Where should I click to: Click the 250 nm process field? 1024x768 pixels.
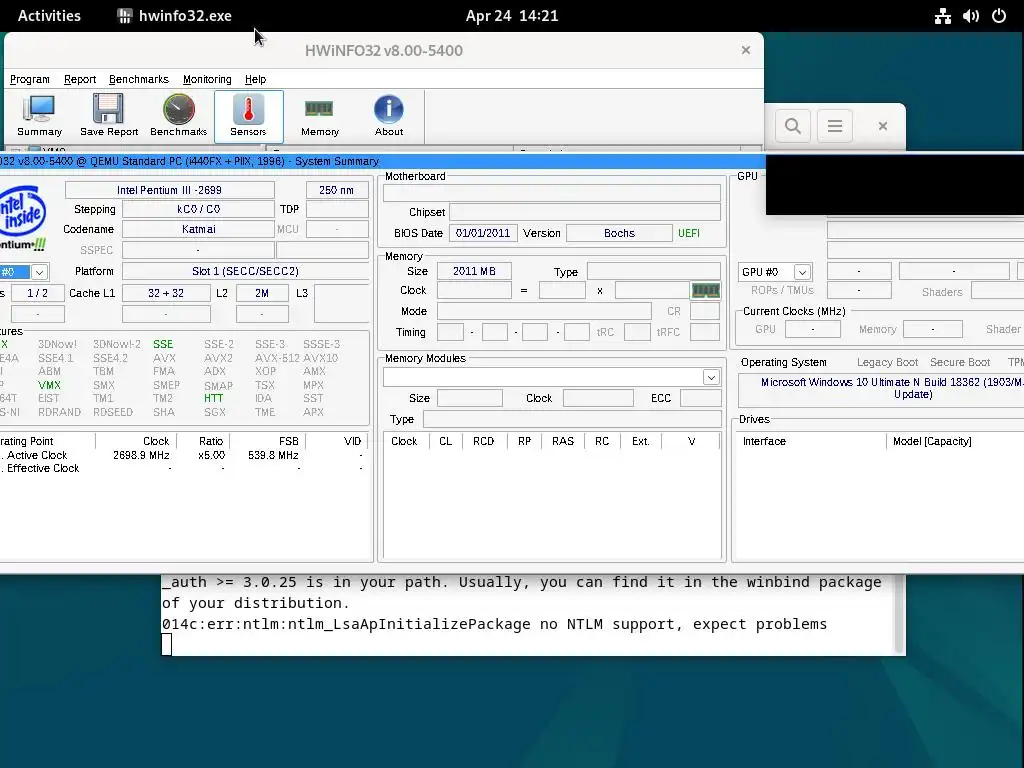click(337, 190)
